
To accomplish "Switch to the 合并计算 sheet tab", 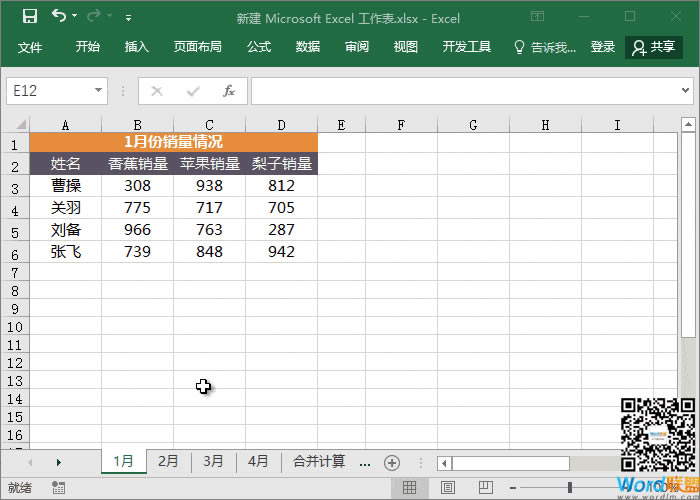I will coord(319,462).
